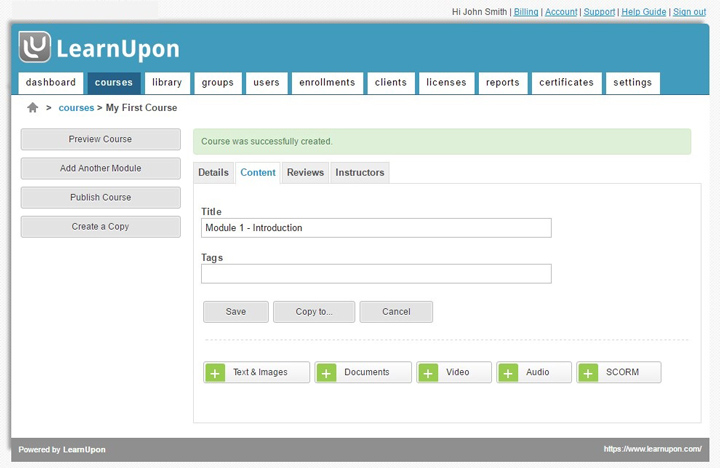Go to the groups tab
This screenshot has height=468, width=720.
[218, 83]
